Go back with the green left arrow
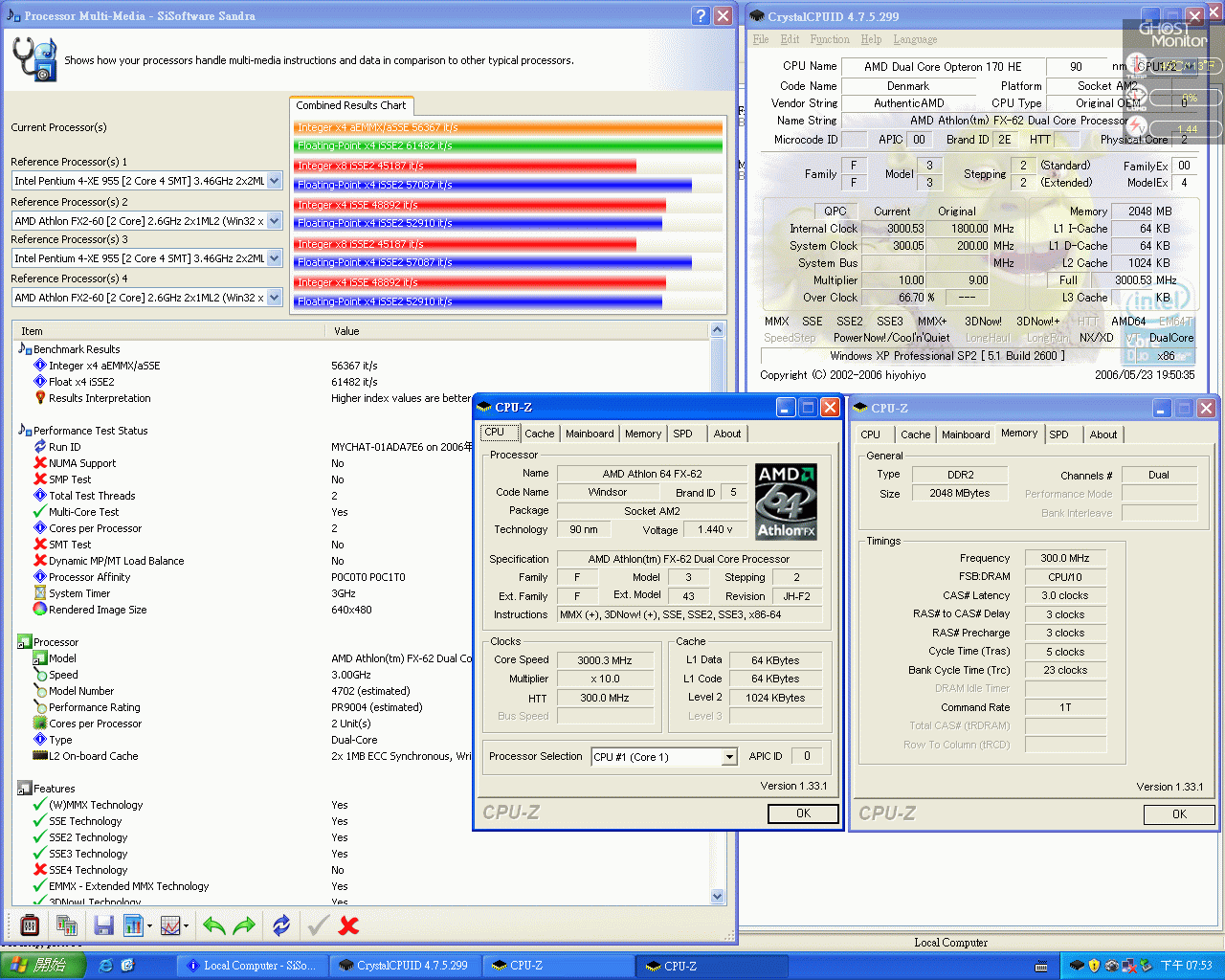Screen dimensions: 1225x980 tap(214, 925)
